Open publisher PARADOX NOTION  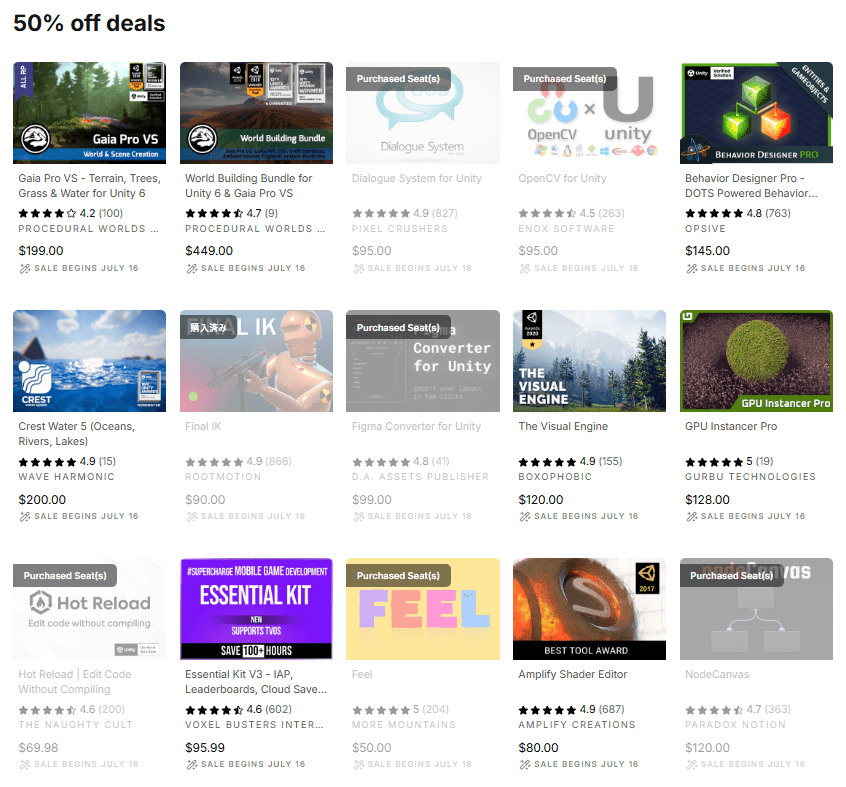[x=735, y=725]
